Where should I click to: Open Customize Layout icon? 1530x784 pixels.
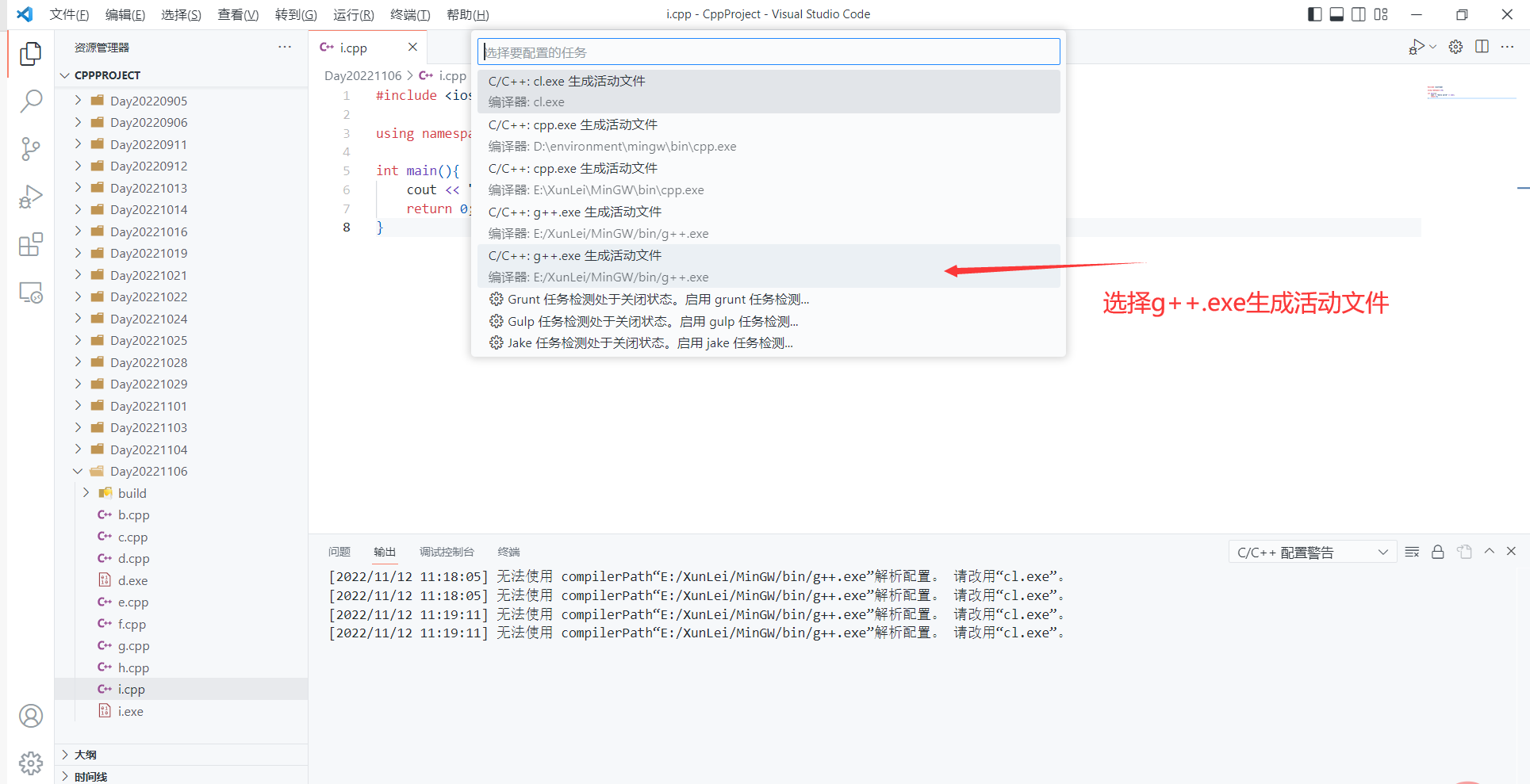[x=1381, y=14]
